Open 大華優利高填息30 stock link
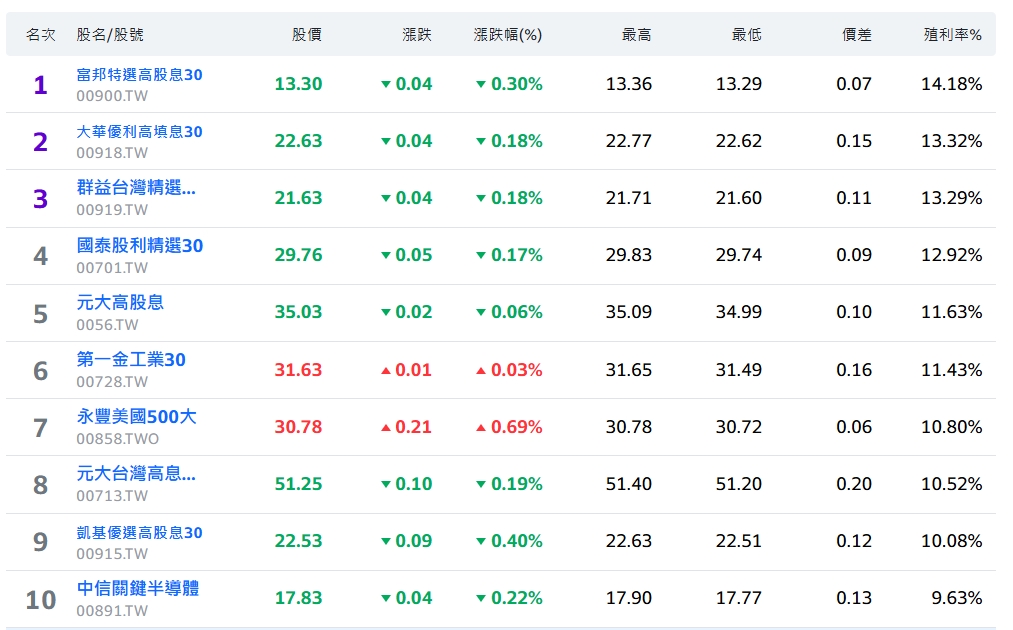 tap(140, 132)
